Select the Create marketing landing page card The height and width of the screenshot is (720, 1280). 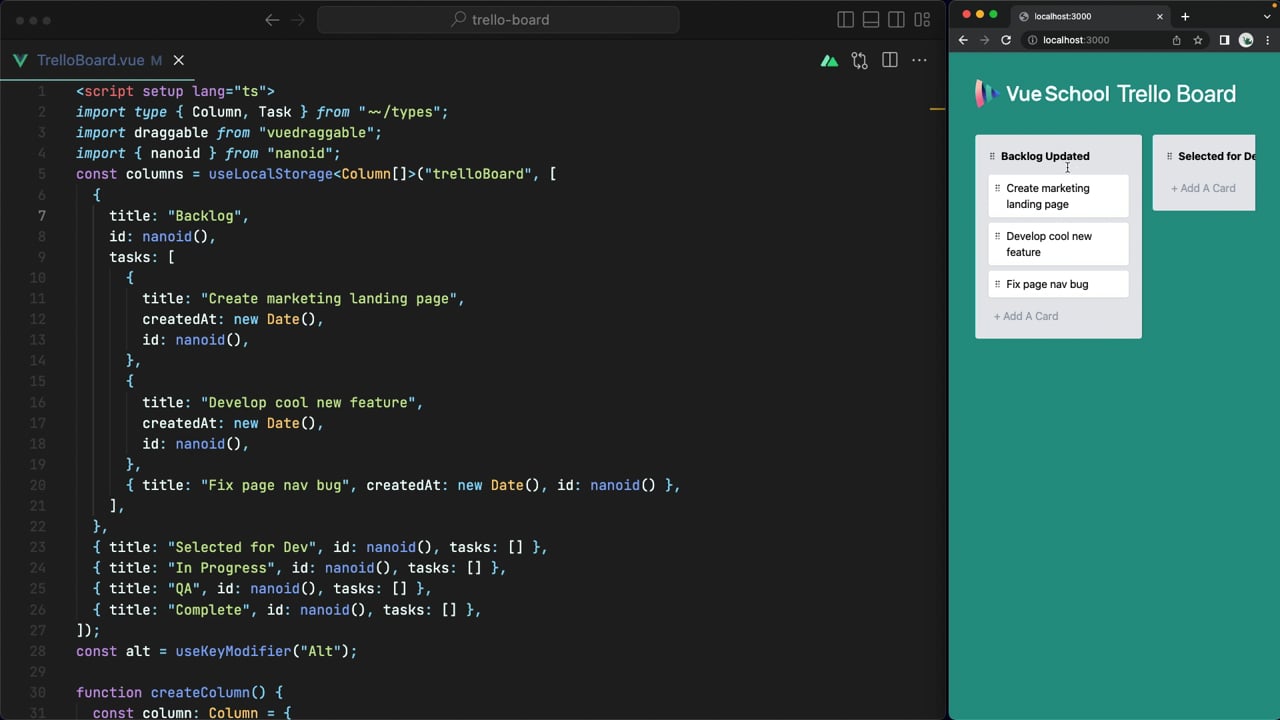[x=1058, y=196]
